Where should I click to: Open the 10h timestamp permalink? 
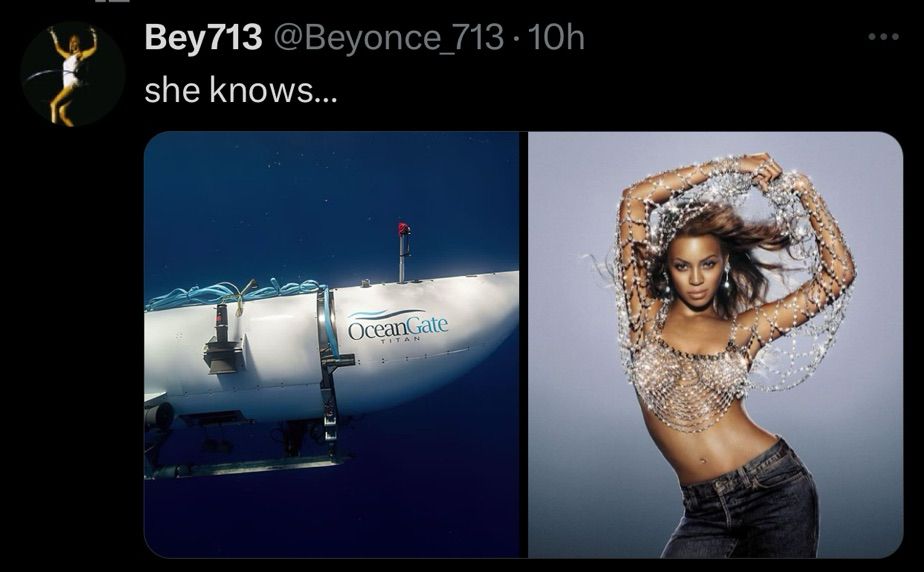pyautogui.click(x=556, y=37)
